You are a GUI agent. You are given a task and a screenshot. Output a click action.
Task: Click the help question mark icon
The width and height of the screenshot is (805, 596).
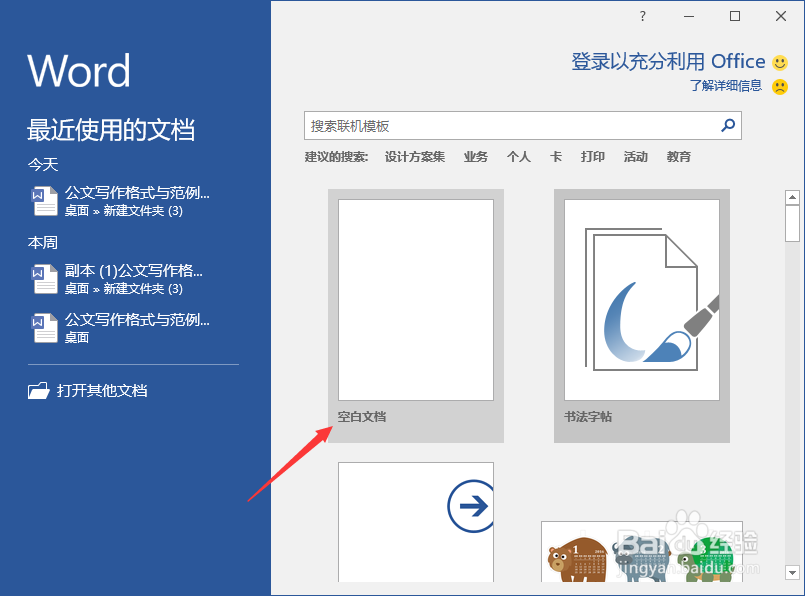tap(642, 16)
